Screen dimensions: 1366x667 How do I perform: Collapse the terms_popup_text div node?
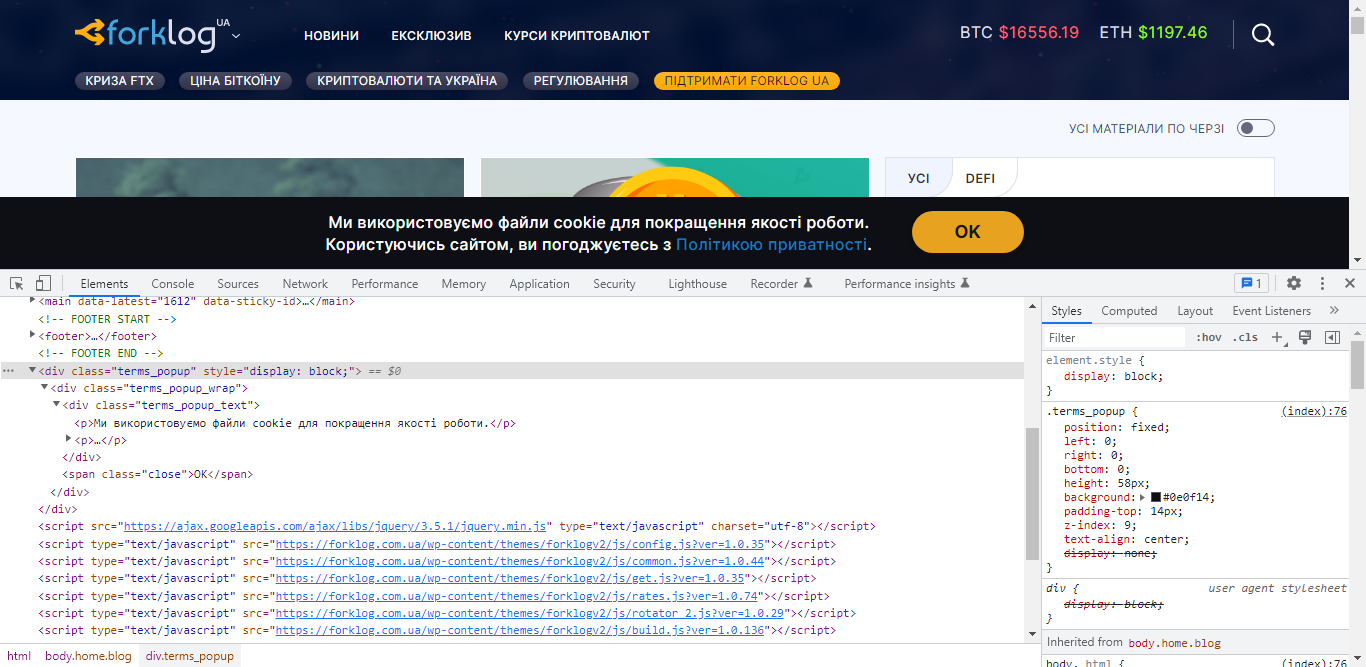pos(57,405)
